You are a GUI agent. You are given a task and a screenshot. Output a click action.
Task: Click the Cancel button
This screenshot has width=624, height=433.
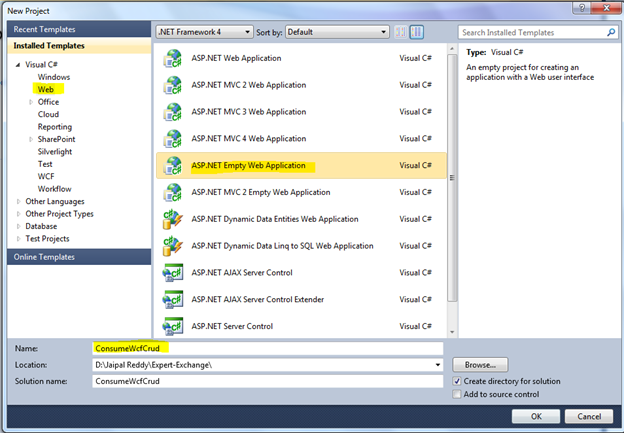(x=589, y=416)
